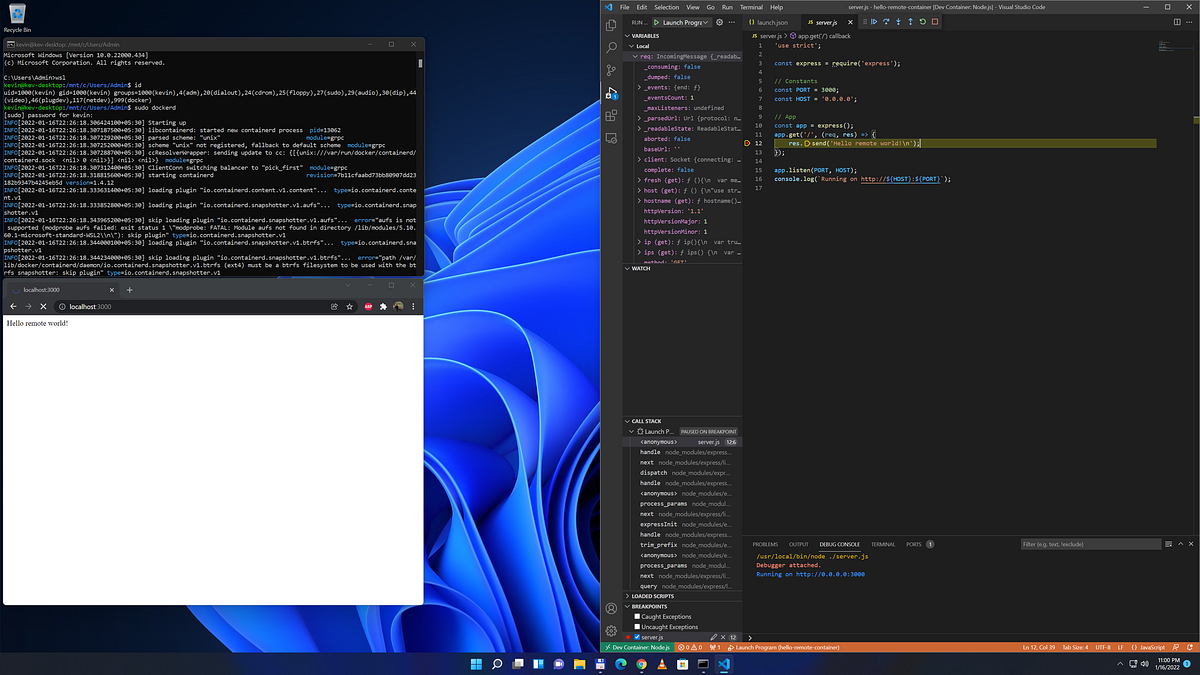Open the Source Control sidebar icon
This screenshot has width=1200, height=675.
pyautogui.click(x=611, y=70)
